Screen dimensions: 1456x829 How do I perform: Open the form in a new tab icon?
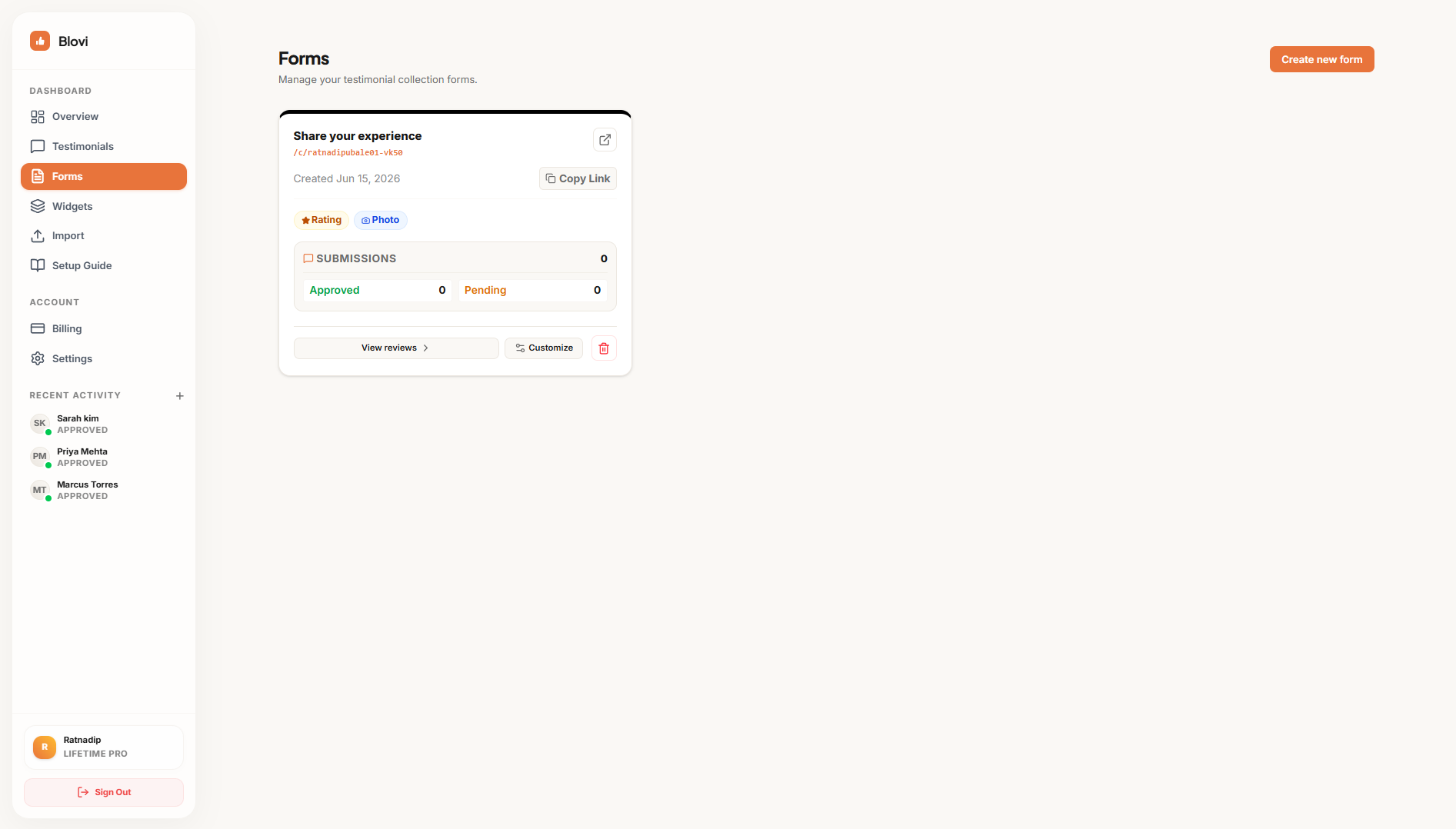[x=605, y=139]
